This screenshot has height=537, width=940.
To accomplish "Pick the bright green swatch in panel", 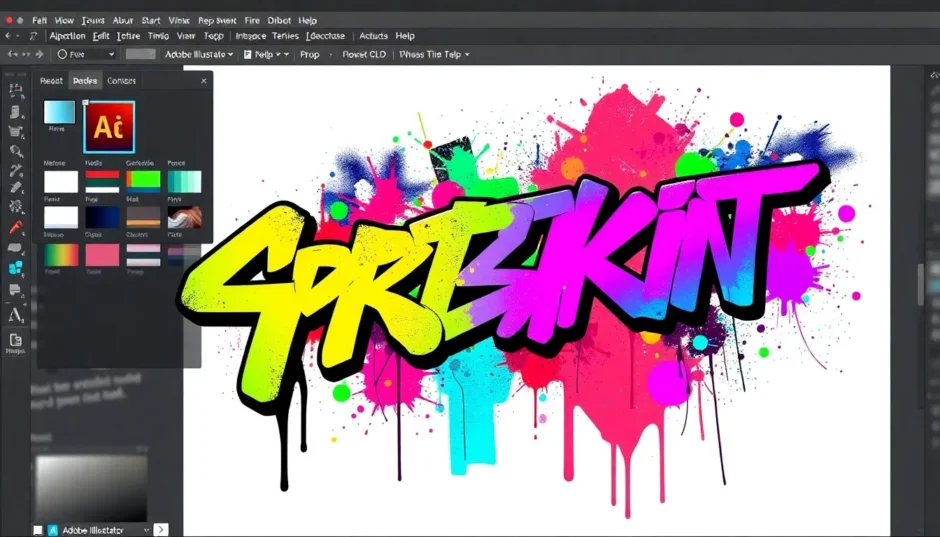I will pyautogui.click(x=143, y=181).
